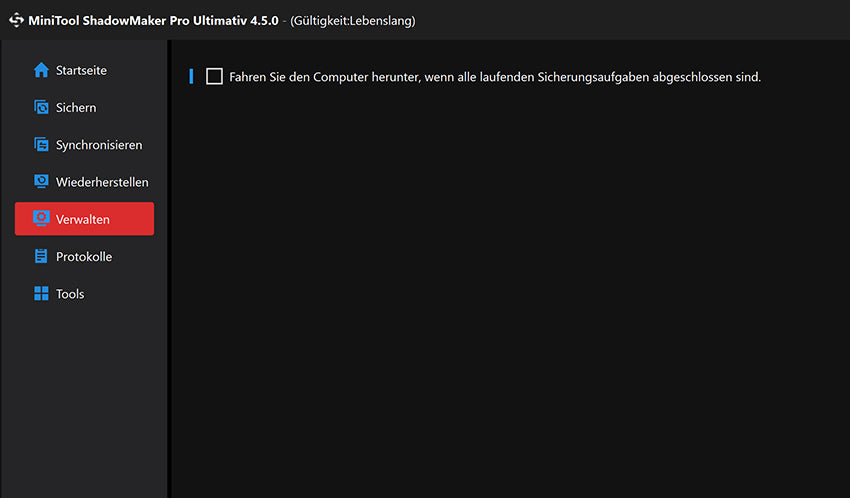The image size is (850, 498).
Task: Select the highlighted Verwalten entry
Action: tap(84, 219)
